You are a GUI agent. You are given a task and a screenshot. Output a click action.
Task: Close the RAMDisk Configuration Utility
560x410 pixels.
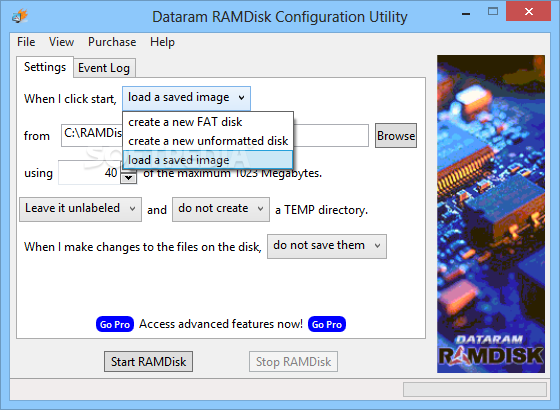coord(529,12)
